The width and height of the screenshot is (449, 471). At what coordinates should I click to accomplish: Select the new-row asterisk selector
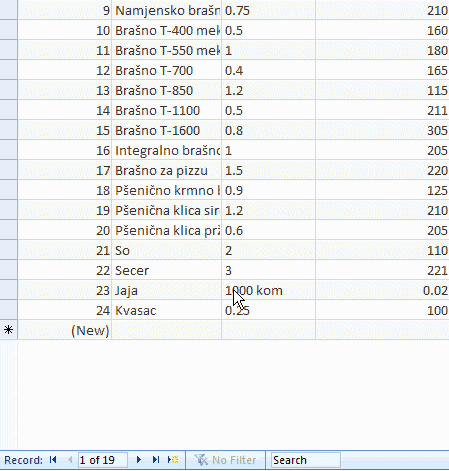[9, 330]
